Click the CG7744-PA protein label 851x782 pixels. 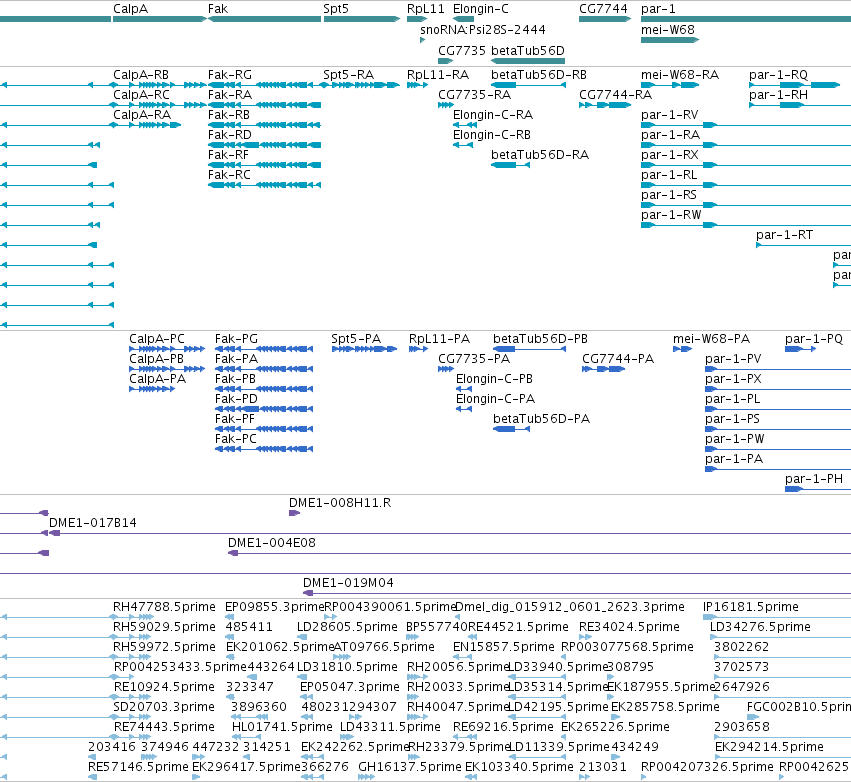(x=618, y=359)
